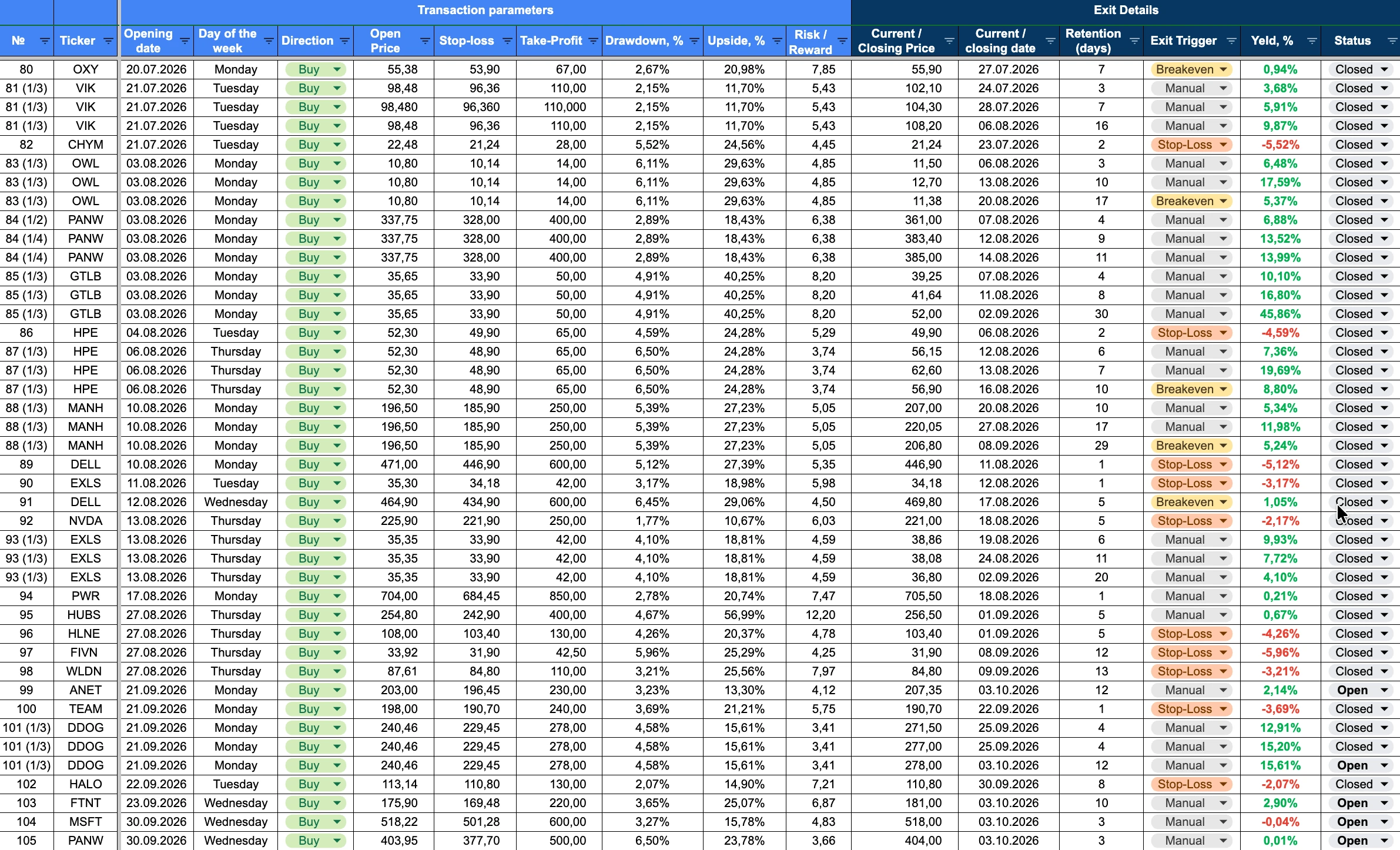Select the Transaction parameters group header

[x=485, y=11]
